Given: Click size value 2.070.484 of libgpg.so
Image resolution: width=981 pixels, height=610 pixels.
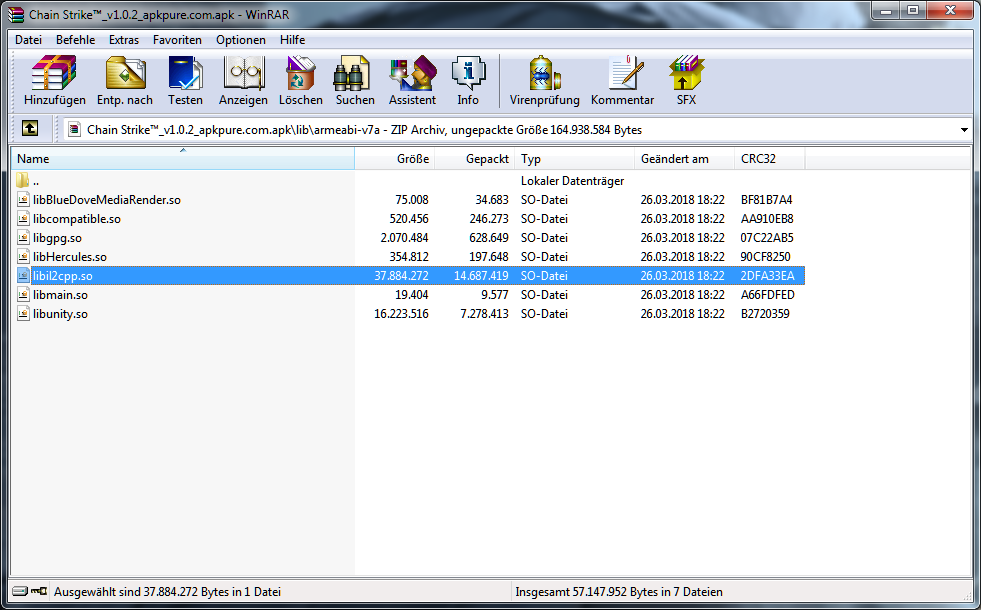Looking at the screenshot, I should pyautogui.click(x=404, y=238).
